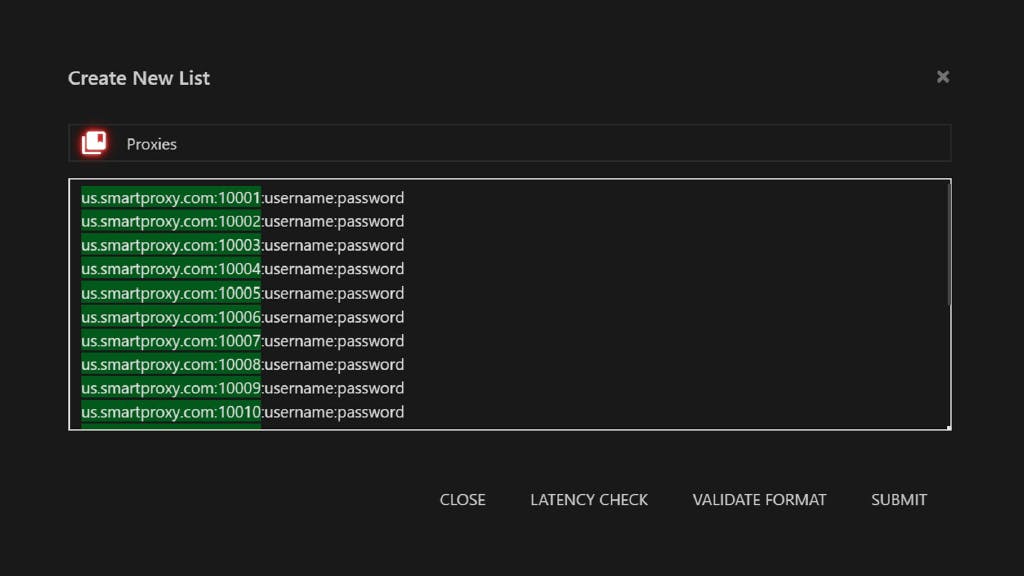Viewport: 1024px width, 576px height.
Task: Place cursor on port 10001 proxy line
Action: click(242, 198)
